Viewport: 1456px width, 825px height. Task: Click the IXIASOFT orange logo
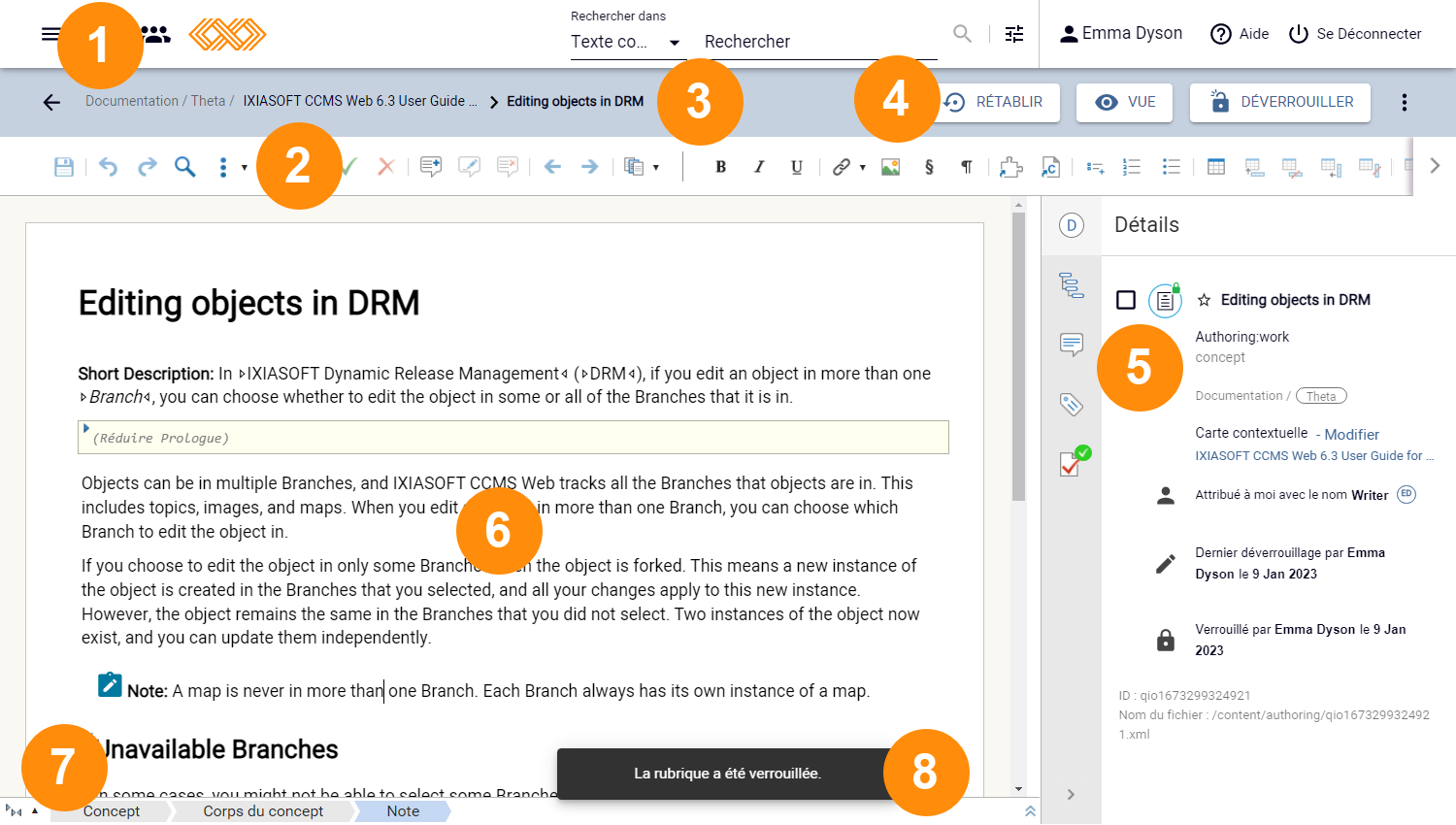tap(227, 34)
